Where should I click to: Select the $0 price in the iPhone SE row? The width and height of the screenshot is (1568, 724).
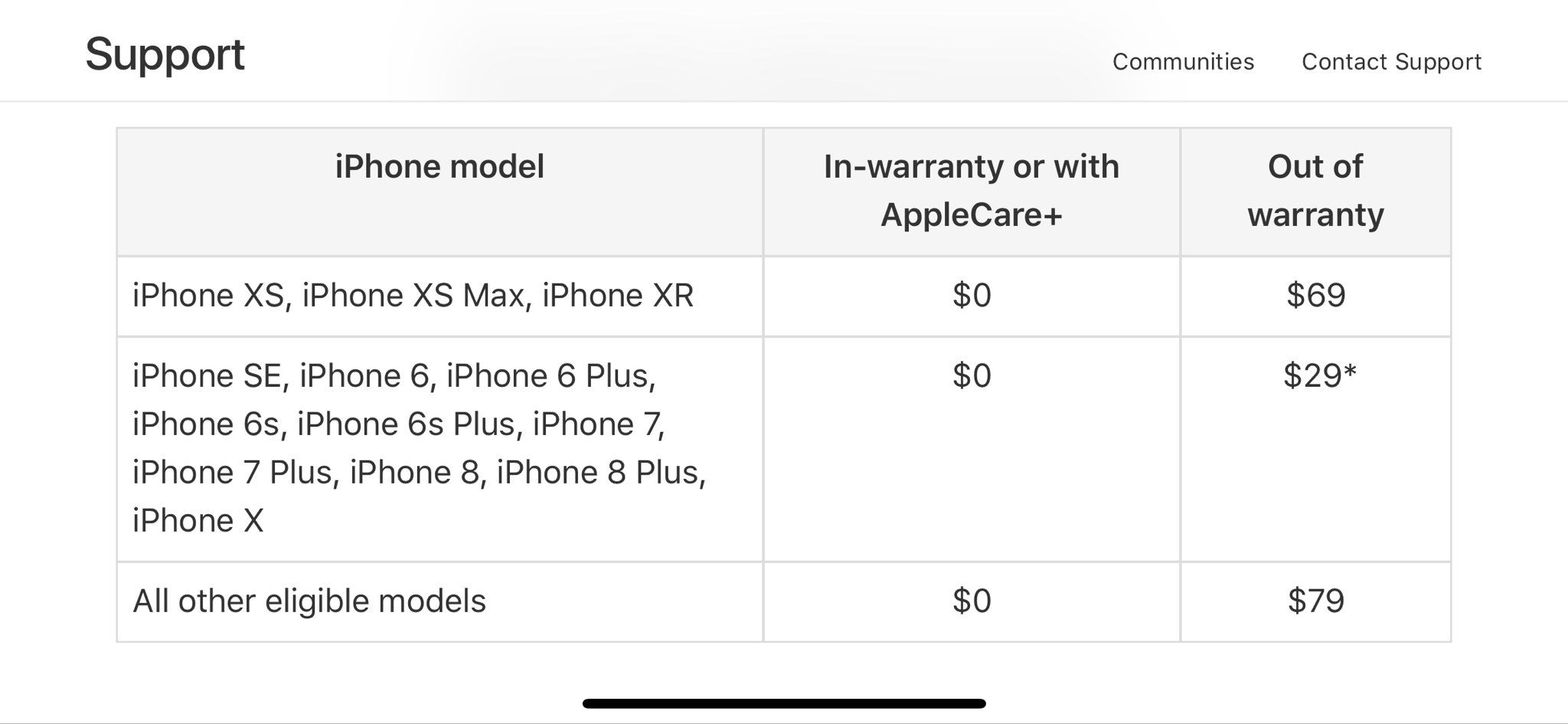(971, 376)
